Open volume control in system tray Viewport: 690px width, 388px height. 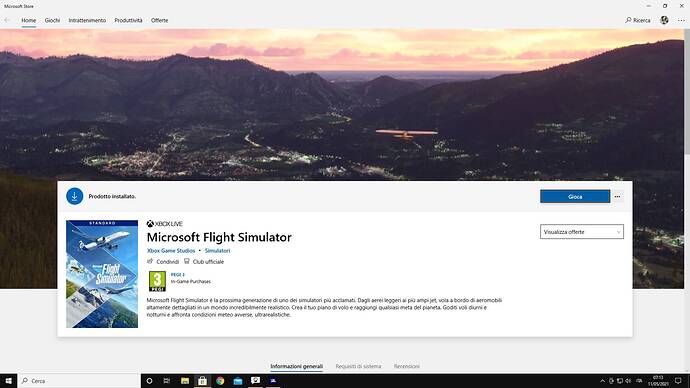[628, 381]
